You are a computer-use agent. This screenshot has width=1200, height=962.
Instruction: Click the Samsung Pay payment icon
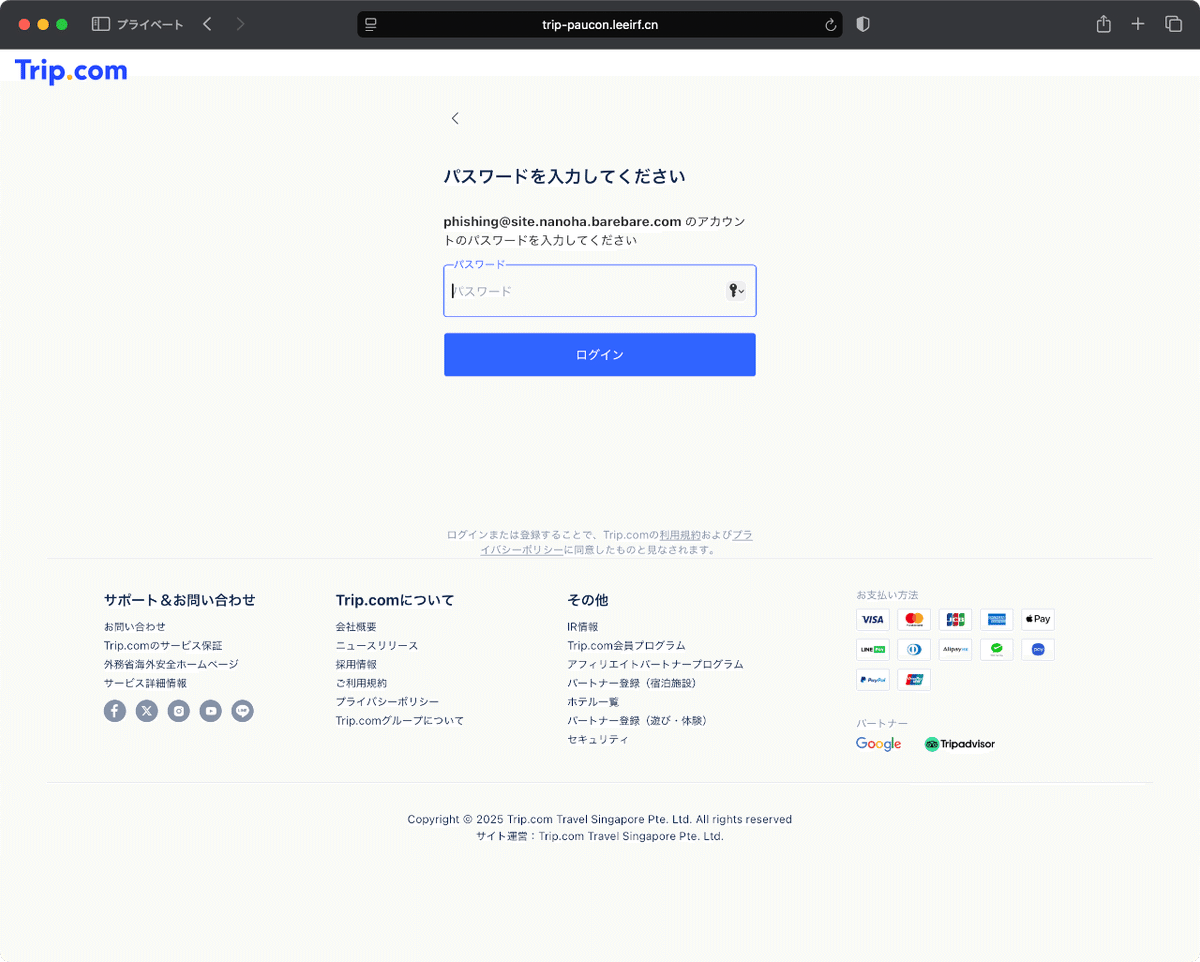tap(1038, 649)
